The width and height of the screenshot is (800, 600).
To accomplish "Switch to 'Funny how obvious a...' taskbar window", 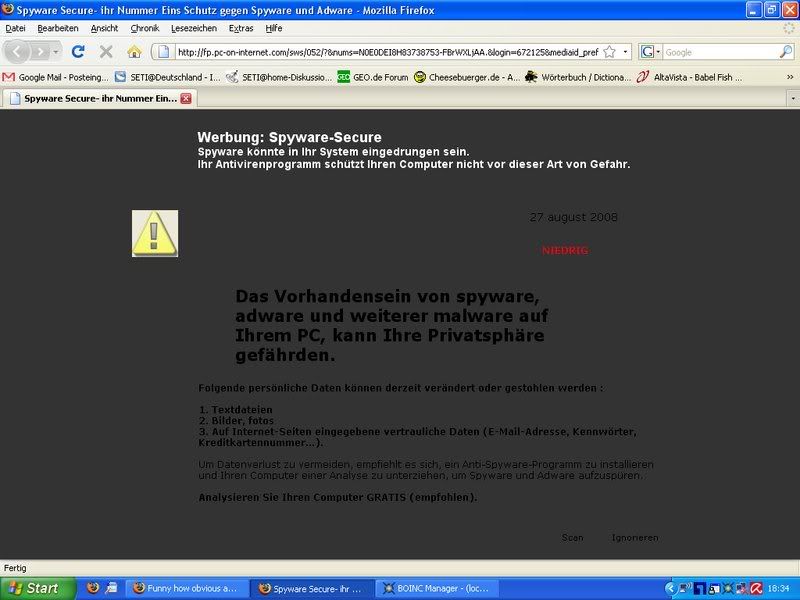I will (187, 588).
